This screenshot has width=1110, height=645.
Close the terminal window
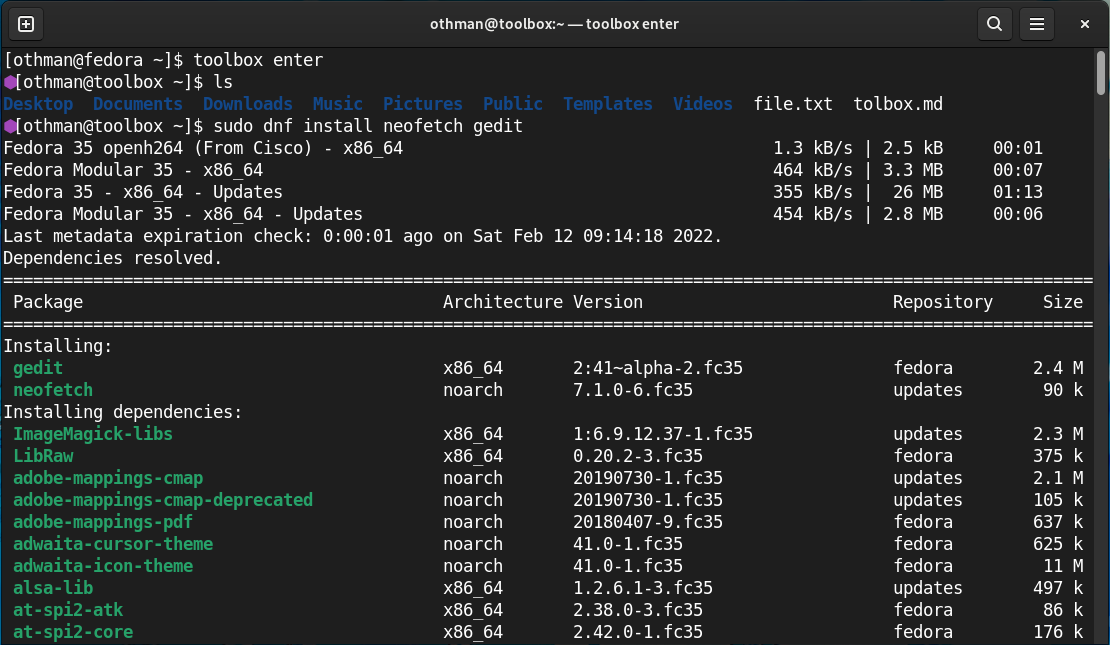(x=1084, y=23)
